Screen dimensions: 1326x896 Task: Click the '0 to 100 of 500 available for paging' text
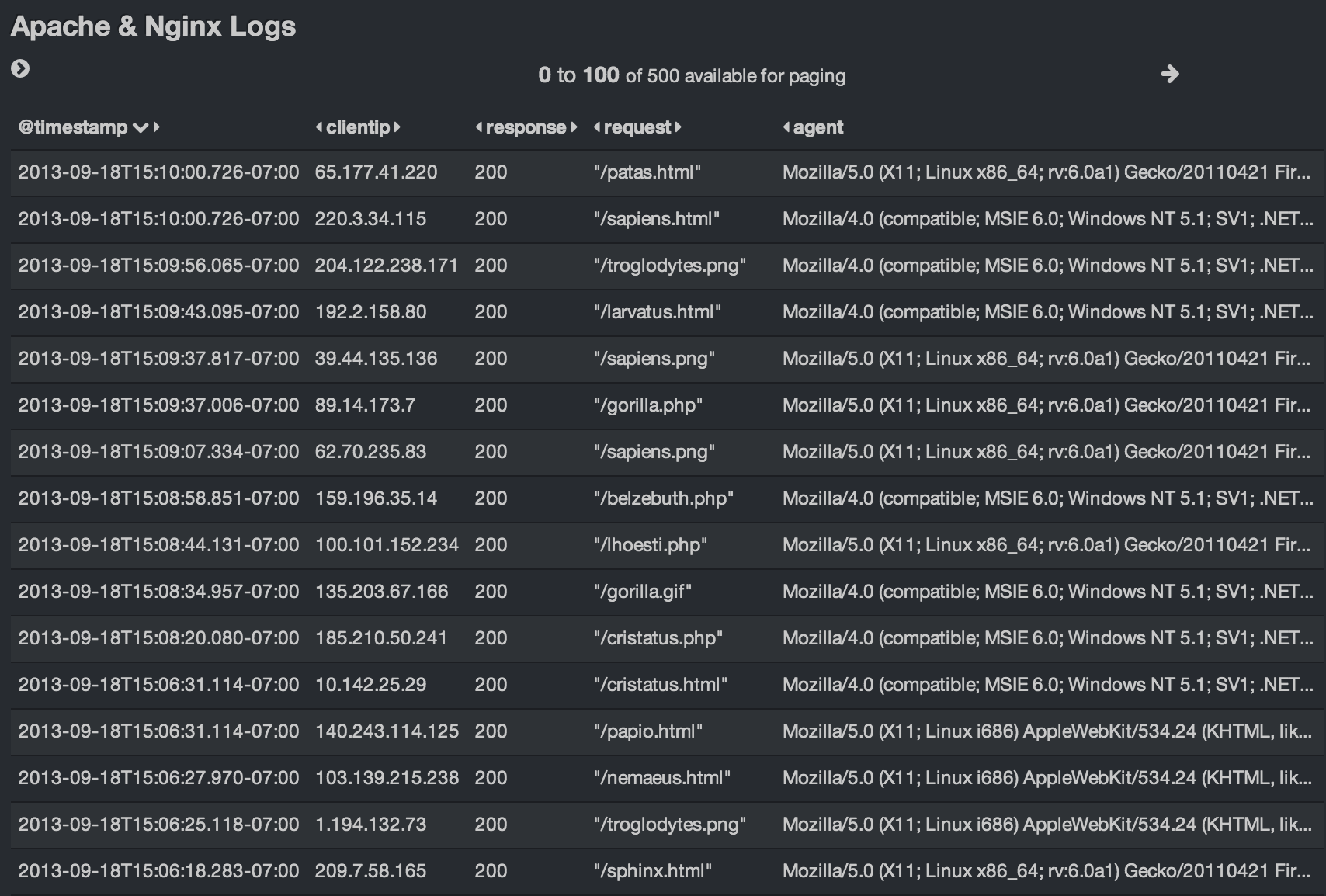(x=692, y=75)
